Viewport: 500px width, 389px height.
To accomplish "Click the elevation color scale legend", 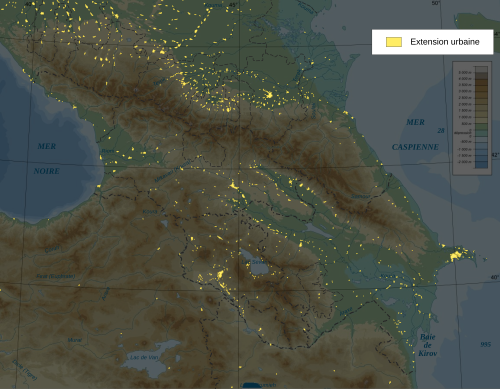I will [472, 118].
